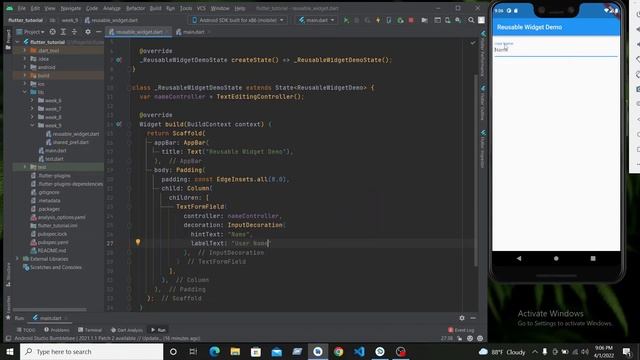Screen dimensions: 640x360
Task: Open the weather widget in taskbar
Action: point(502,351)
